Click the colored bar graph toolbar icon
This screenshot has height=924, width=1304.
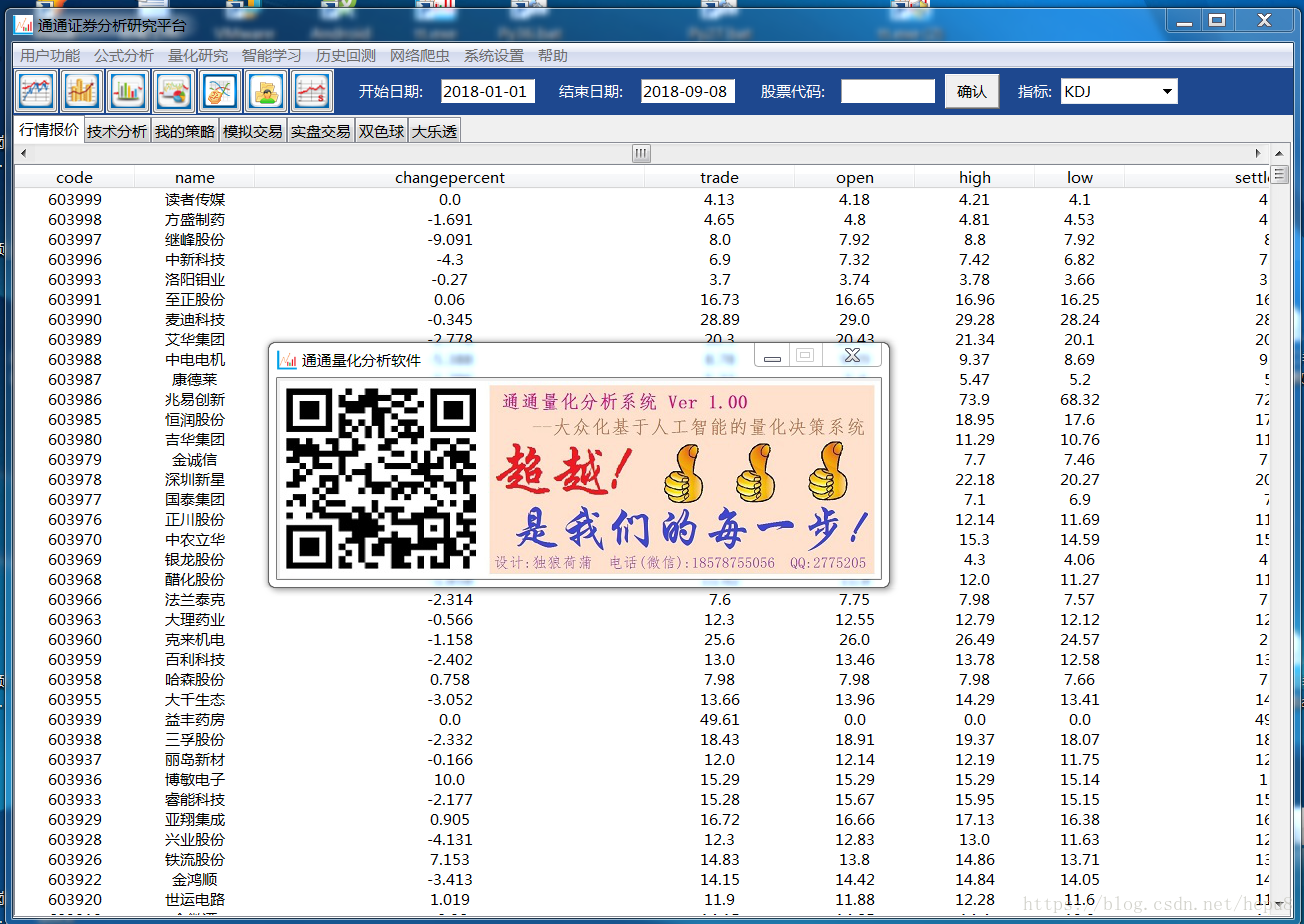coord(128,92)
